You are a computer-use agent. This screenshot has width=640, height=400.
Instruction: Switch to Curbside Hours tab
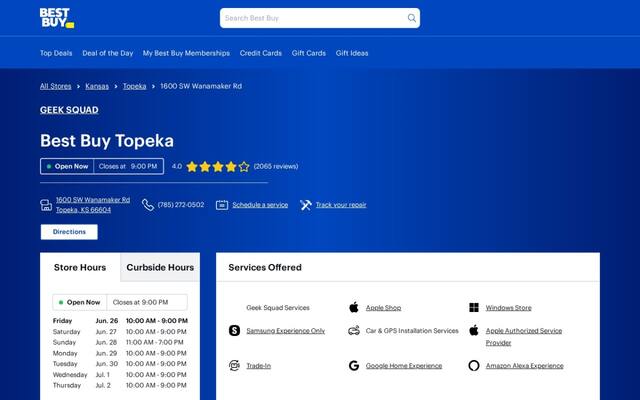160,267
